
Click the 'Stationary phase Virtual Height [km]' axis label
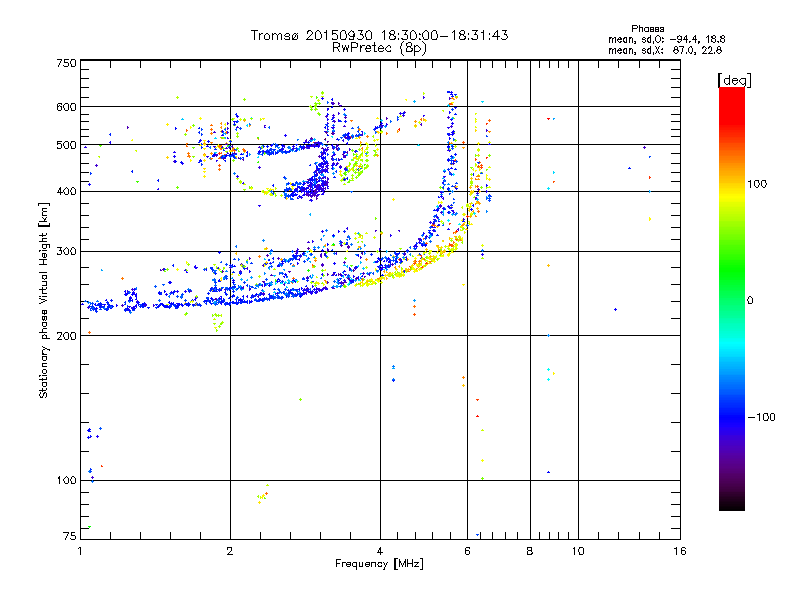point(44,300)
